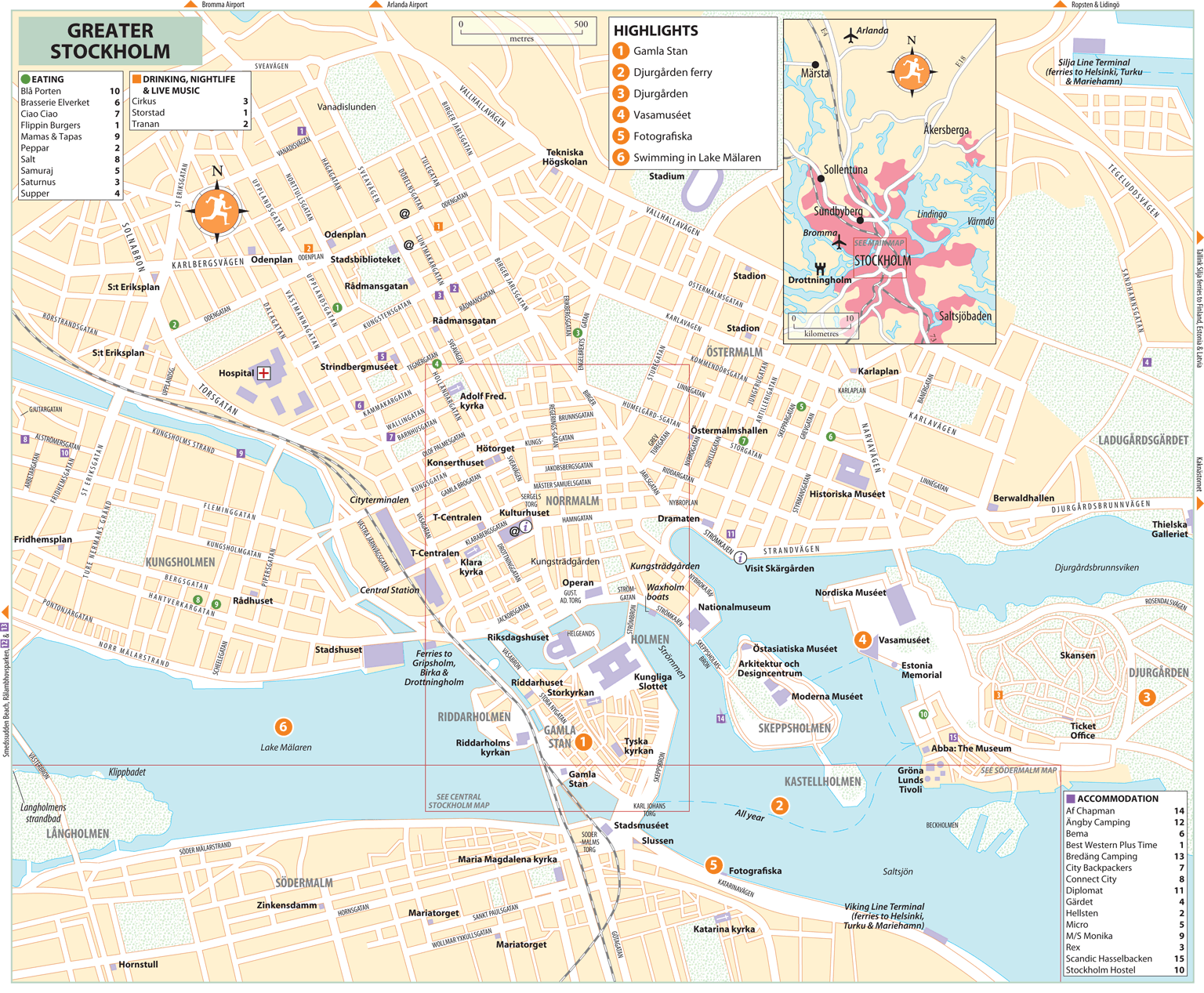Click green eating marker 7 by Östermalmshallen

click(743, 441)
